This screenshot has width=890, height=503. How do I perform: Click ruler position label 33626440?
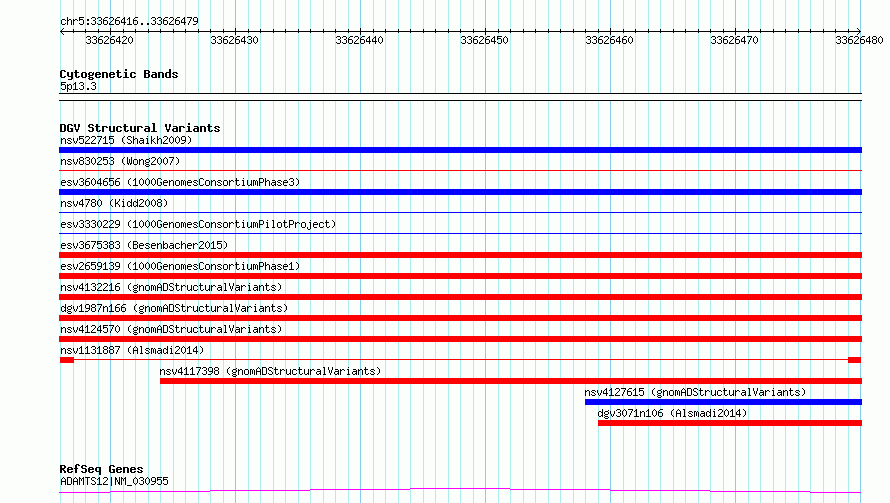[359, 40]
